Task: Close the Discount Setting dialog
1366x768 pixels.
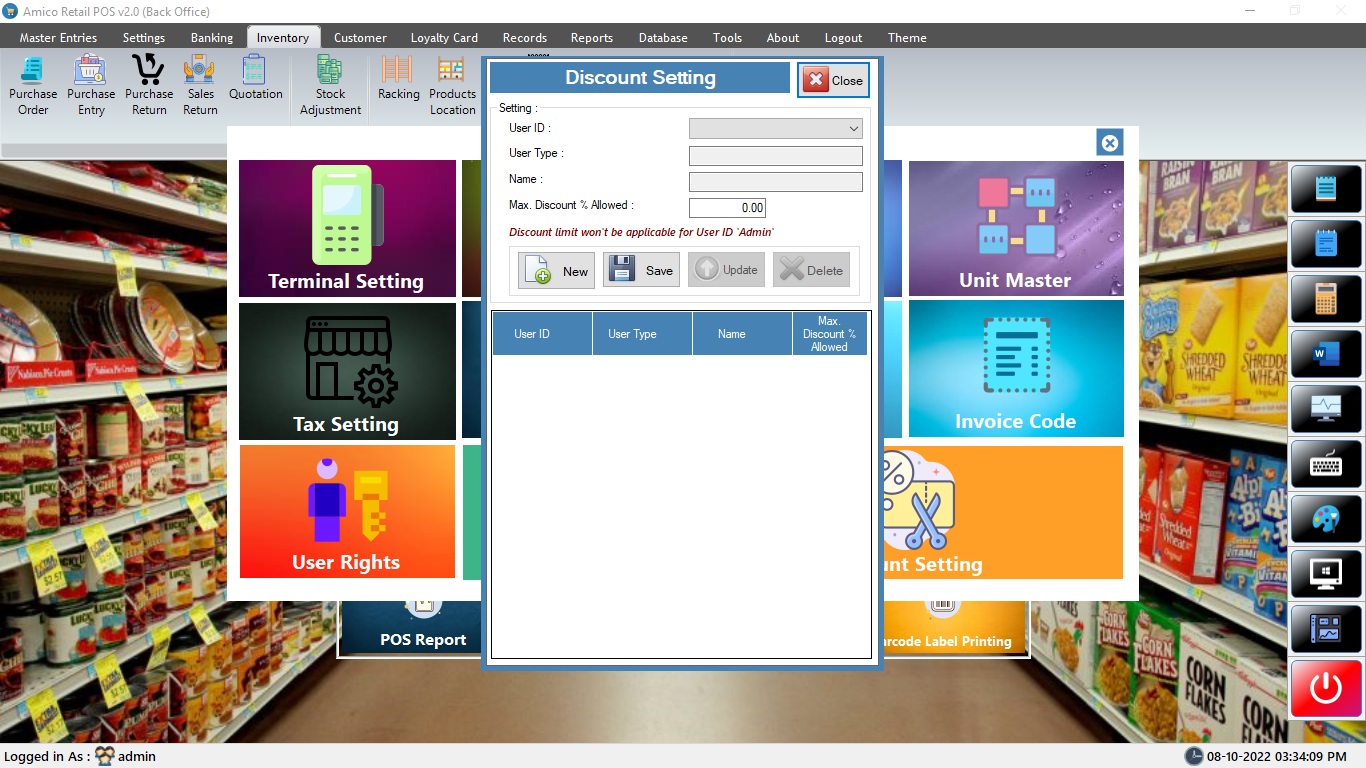Action: tap(833, 81)
